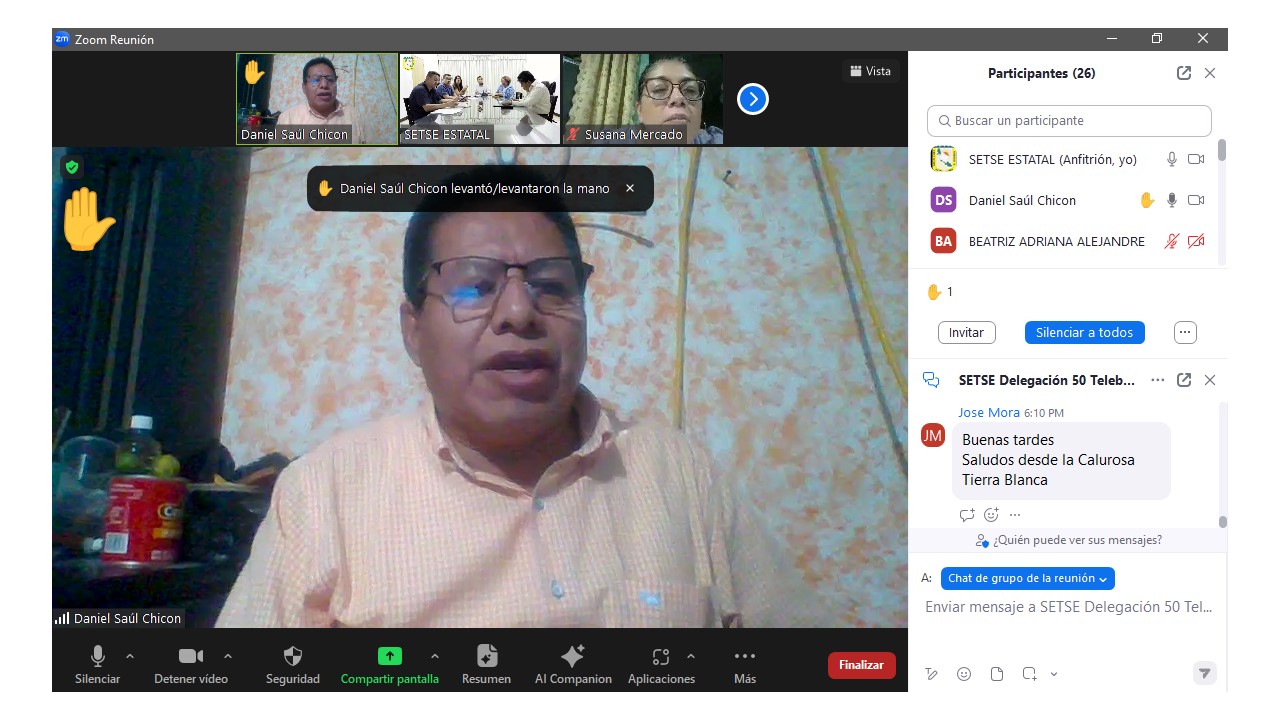Screen dimensions: 1280x720
Task: Open Chat de grupo de la reunión dropdown
Action: coord(1027,578)
